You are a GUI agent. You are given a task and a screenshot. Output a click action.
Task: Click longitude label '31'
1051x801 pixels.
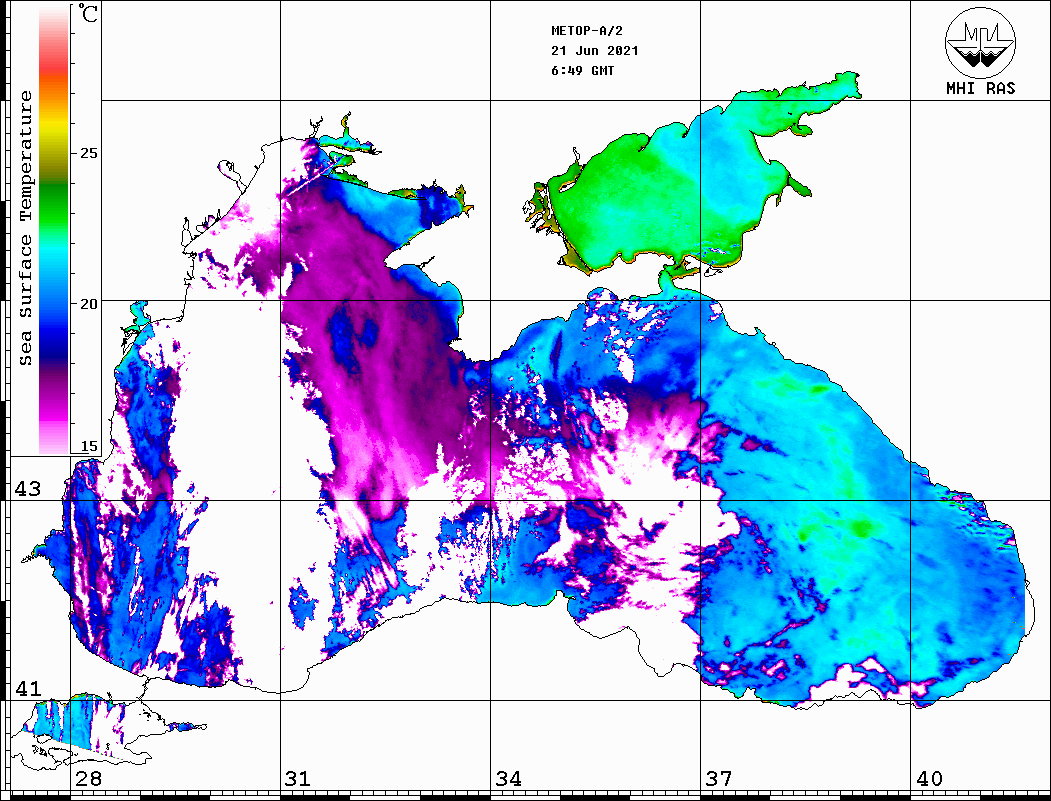(298, 779)
